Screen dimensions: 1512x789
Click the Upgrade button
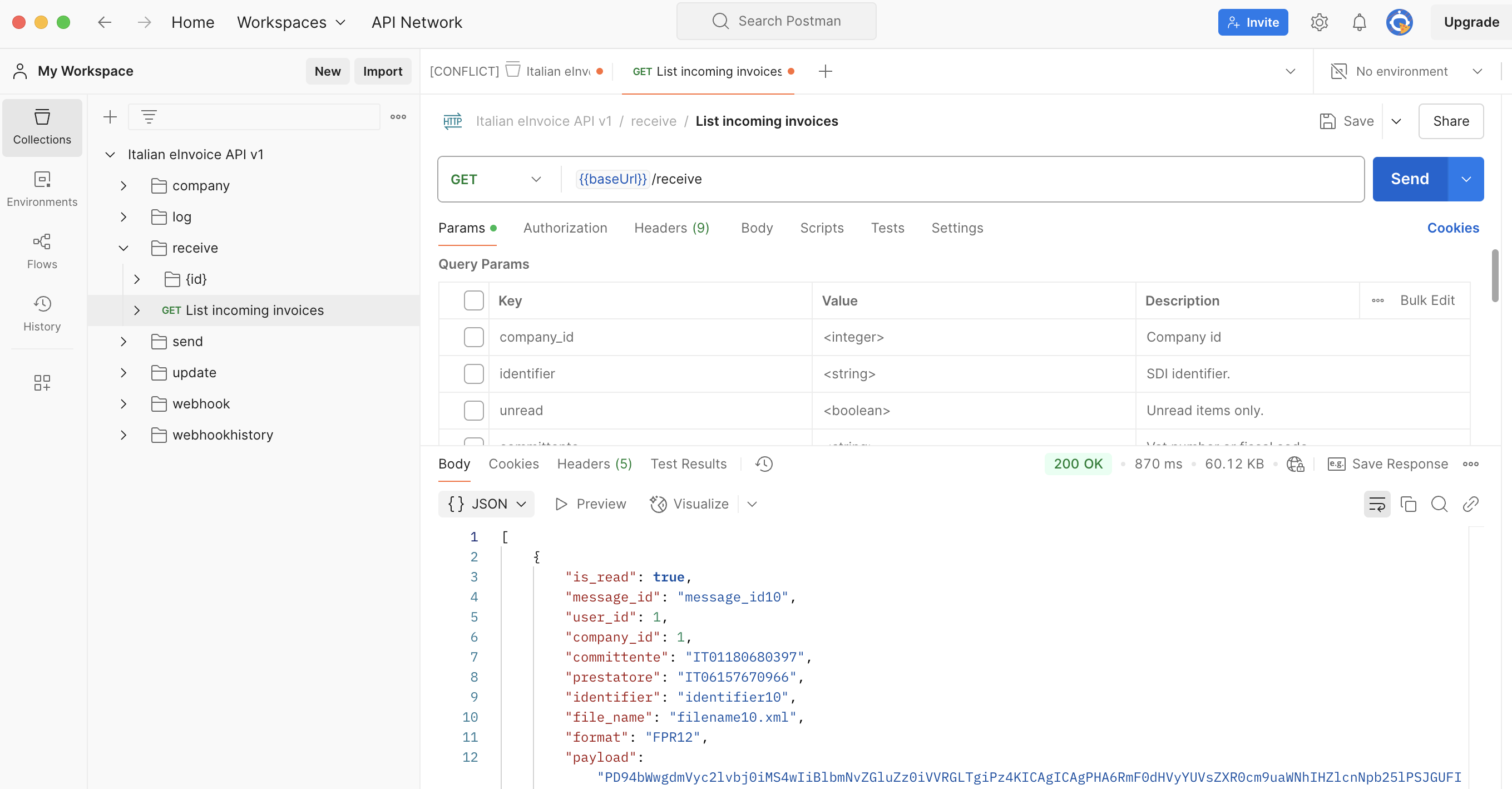tap(1471, 22)
